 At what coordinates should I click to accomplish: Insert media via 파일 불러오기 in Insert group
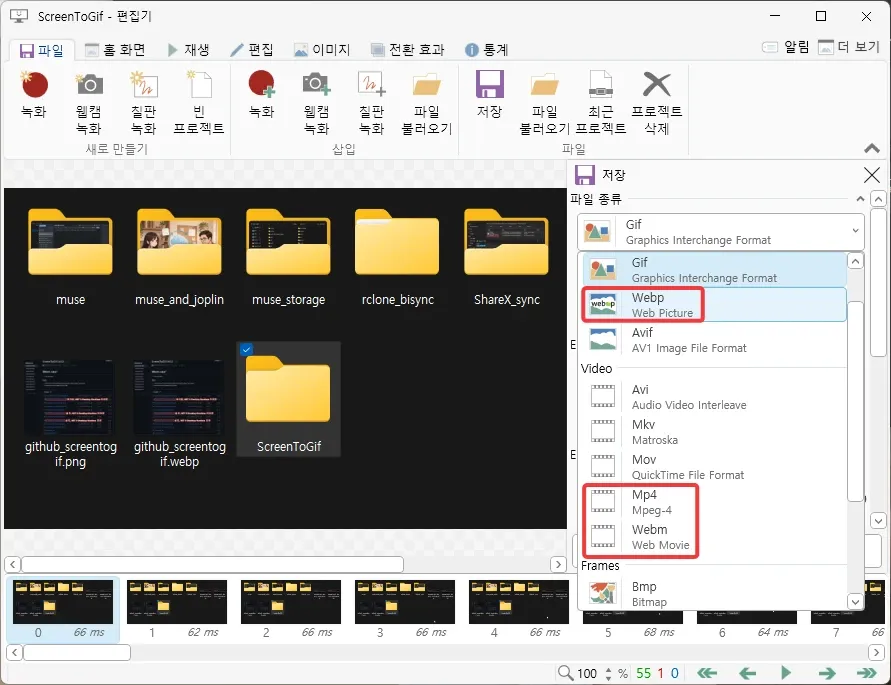click(427, 103)
